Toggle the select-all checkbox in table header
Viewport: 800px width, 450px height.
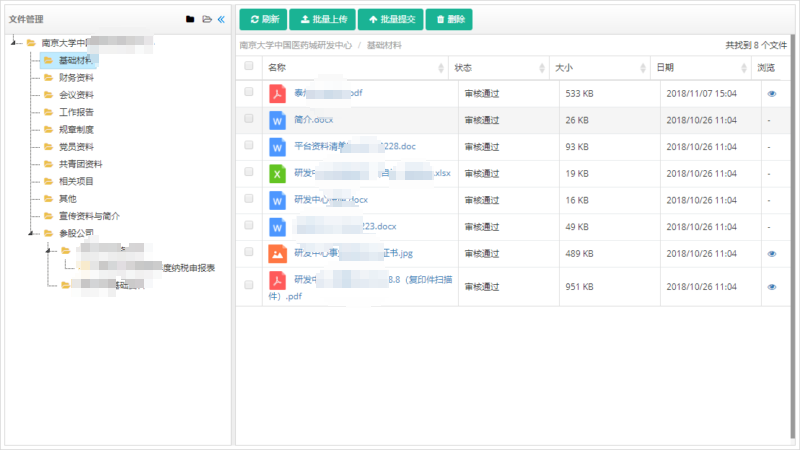click(249, 67)
